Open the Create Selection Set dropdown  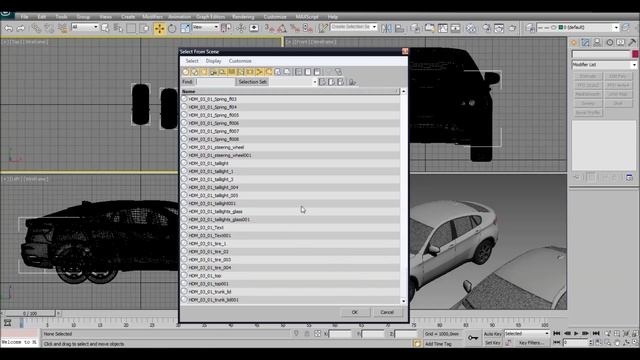click(x=354, y=27)
